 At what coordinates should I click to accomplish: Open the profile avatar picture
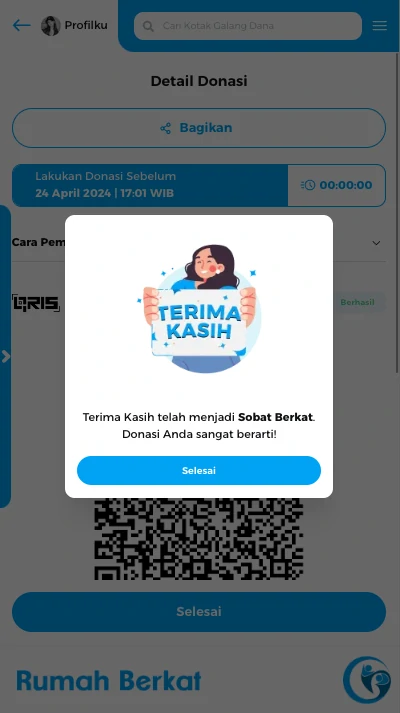[51, 26]
